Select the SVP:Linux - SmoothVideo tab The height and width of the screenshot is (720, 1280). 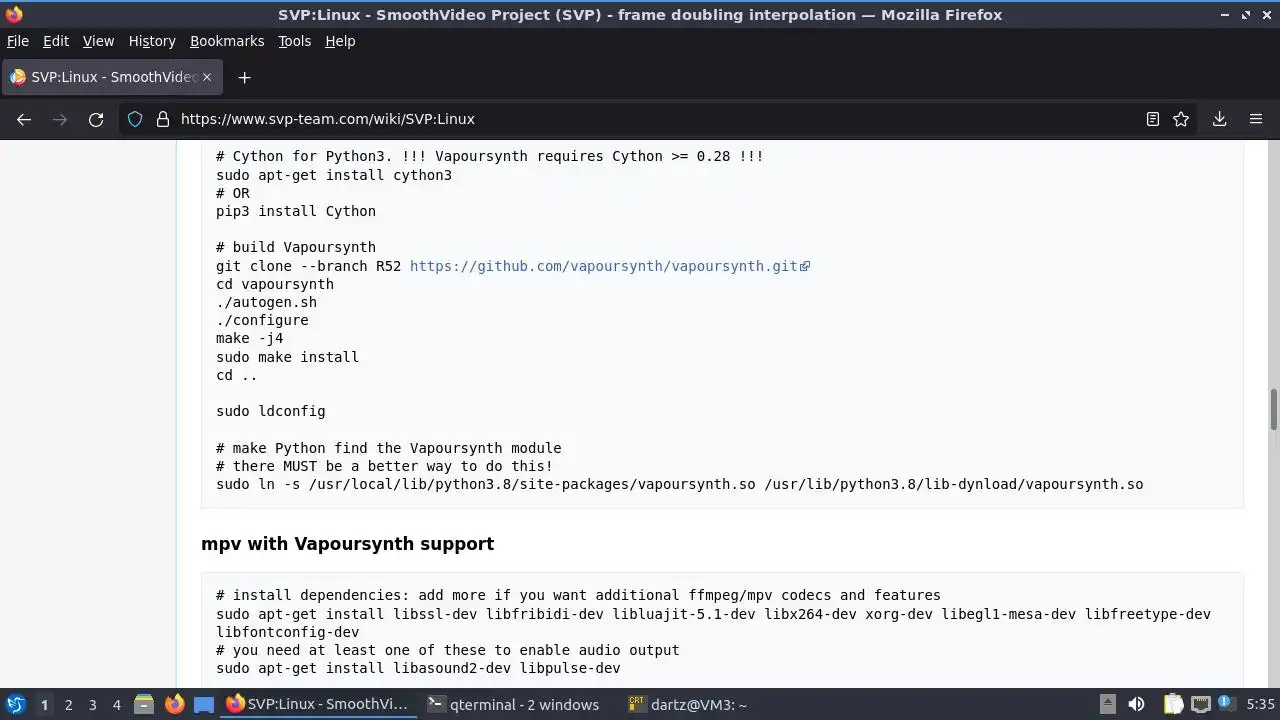[x=112, y=77]
